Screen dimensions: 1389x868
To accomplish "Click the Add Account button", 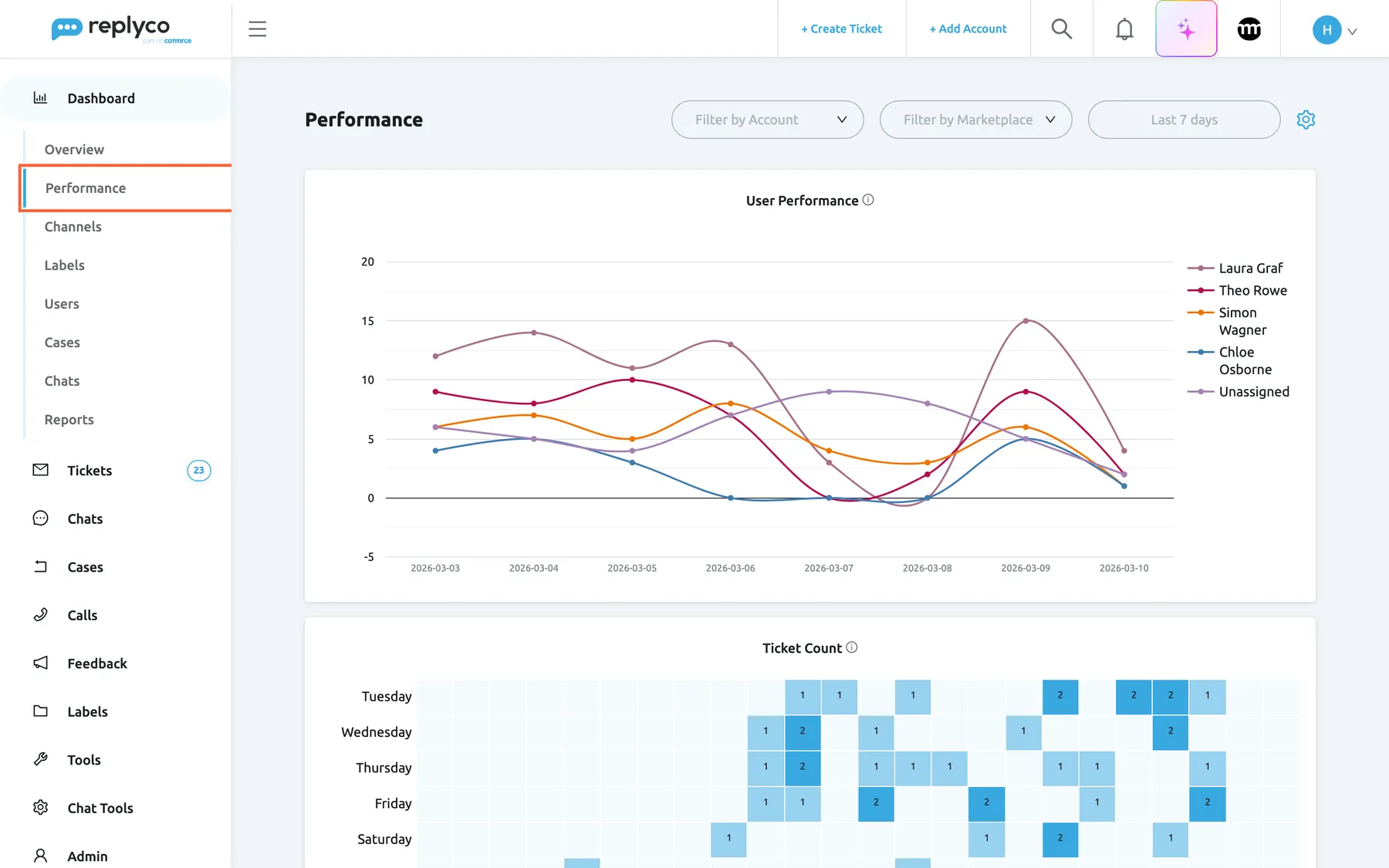I will pos(968,29).
